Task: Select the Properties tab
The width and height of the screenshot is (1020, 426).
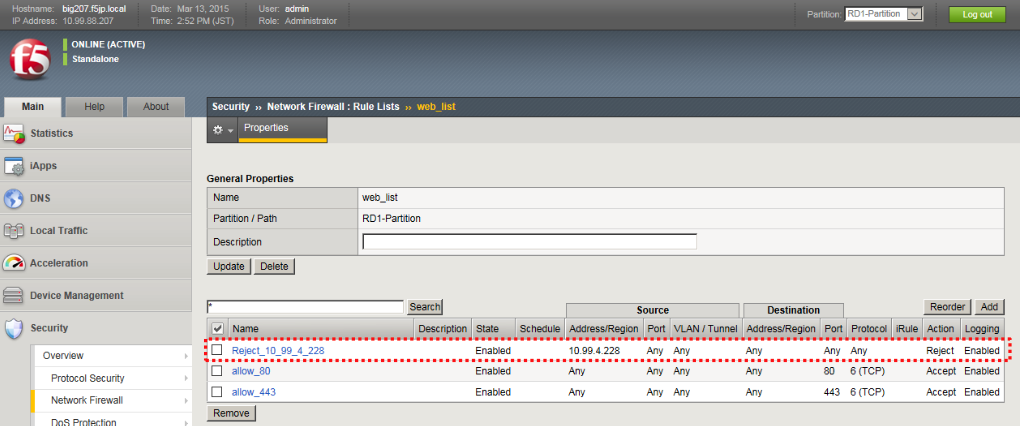Action: (x=282, y=129)
